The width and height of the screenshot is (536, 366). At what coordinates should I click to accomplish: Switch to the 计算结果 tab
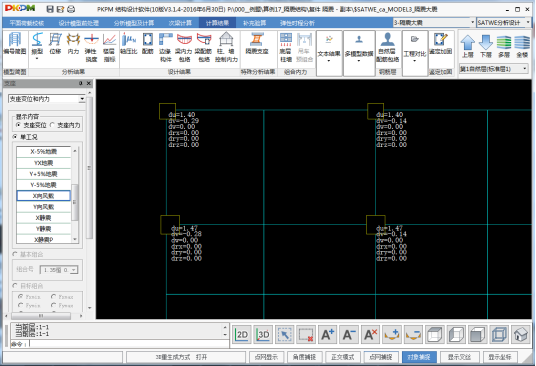click(217, 23)
